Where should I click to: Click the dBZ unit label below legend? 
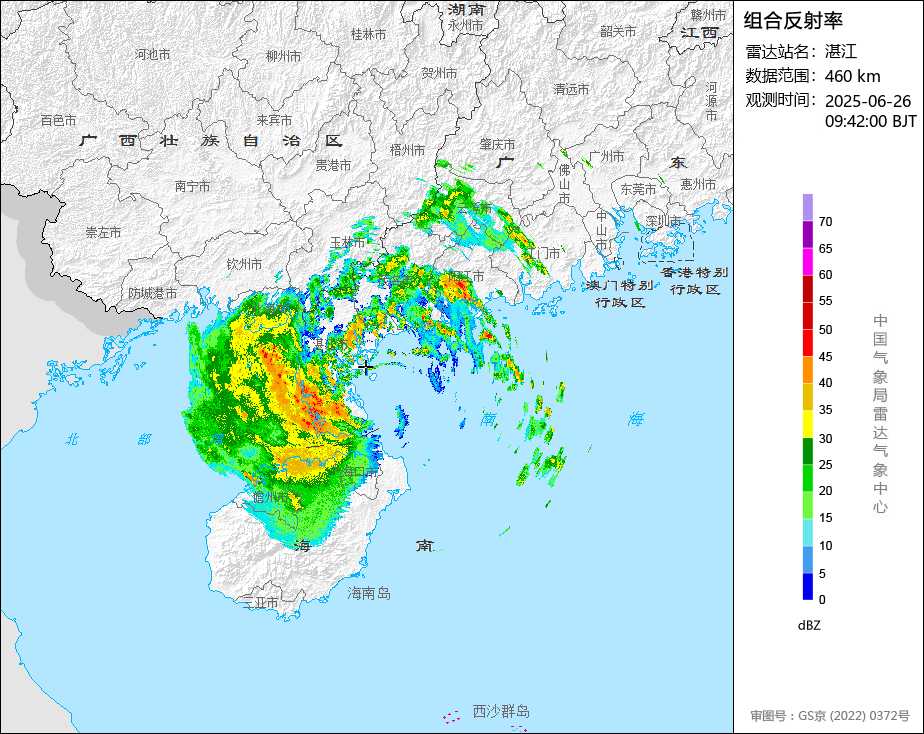click(x=810, y=625)
